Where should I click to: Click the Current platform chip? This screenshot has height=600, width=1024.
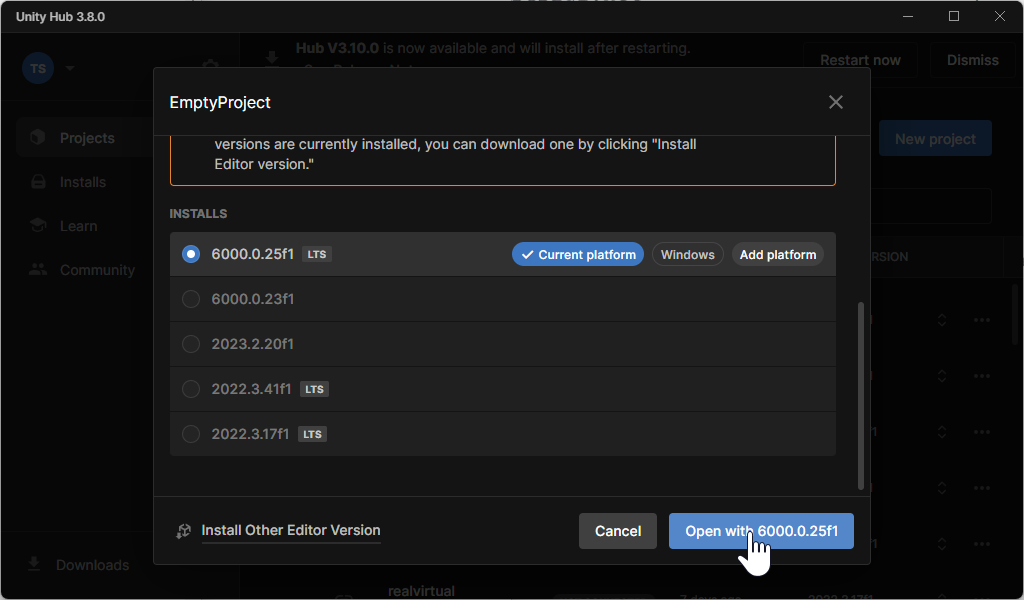(578, 255)
